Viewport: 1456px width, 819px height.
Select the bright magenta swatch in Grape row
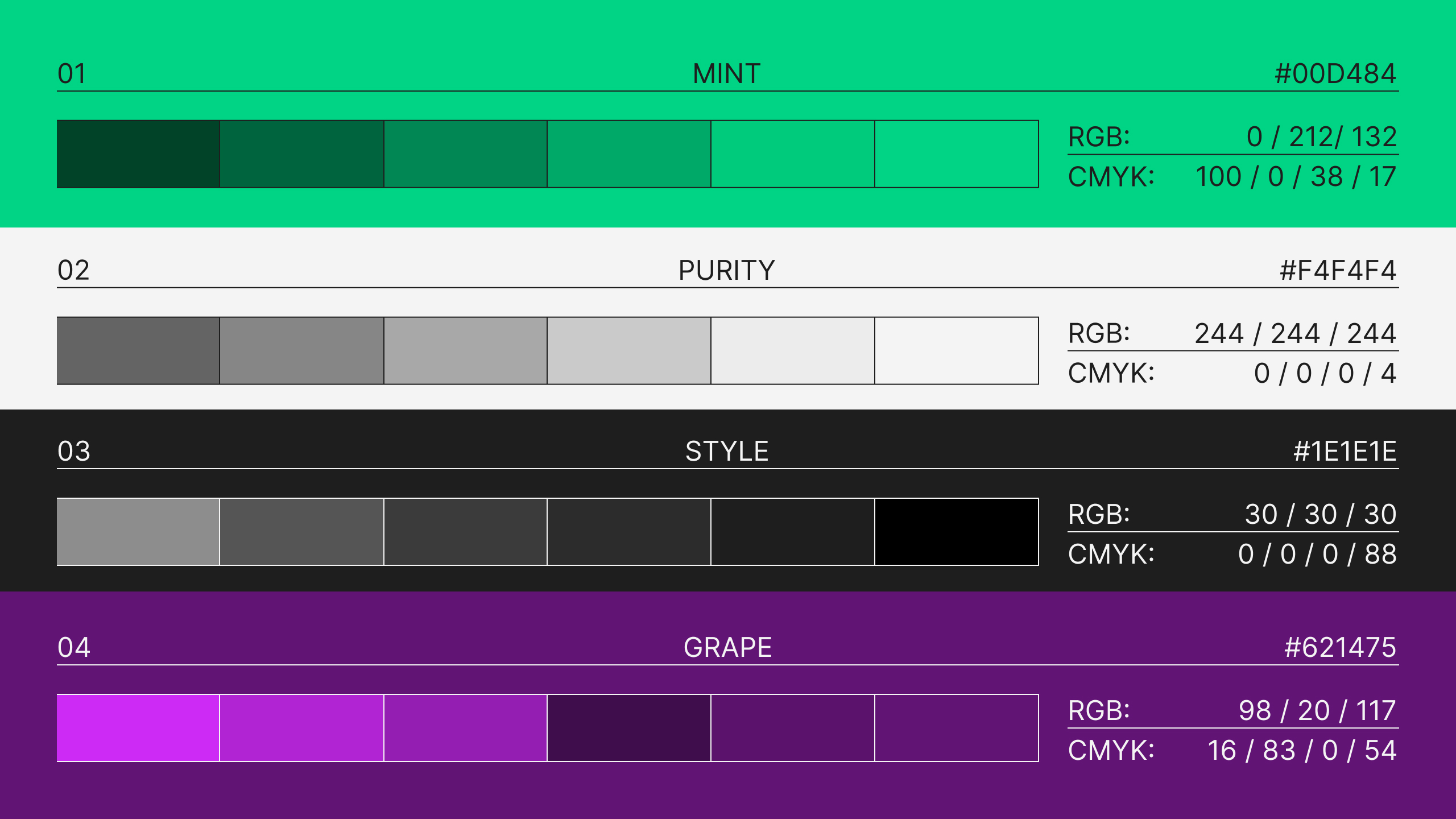click(138, 728)
